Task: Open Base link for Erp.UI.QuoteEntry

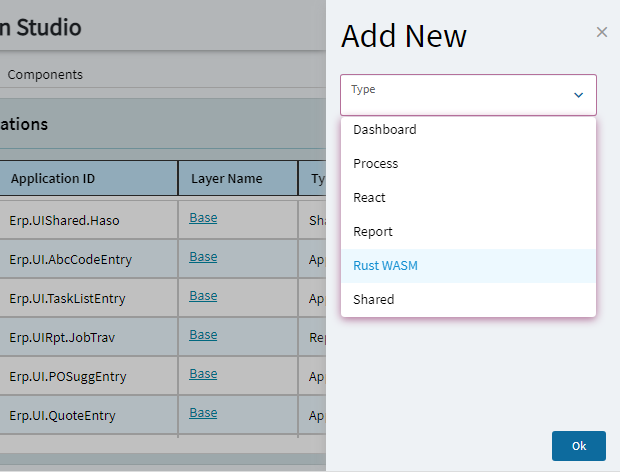Action: [x=203, y=413]
